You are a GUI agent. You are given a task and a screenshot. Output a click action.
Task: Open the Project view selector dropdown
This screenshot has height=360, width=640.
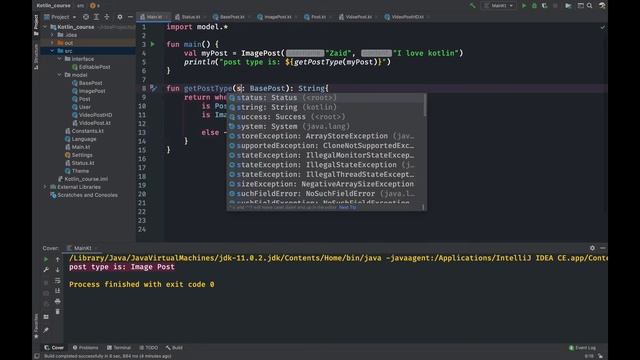pos(60,17)
